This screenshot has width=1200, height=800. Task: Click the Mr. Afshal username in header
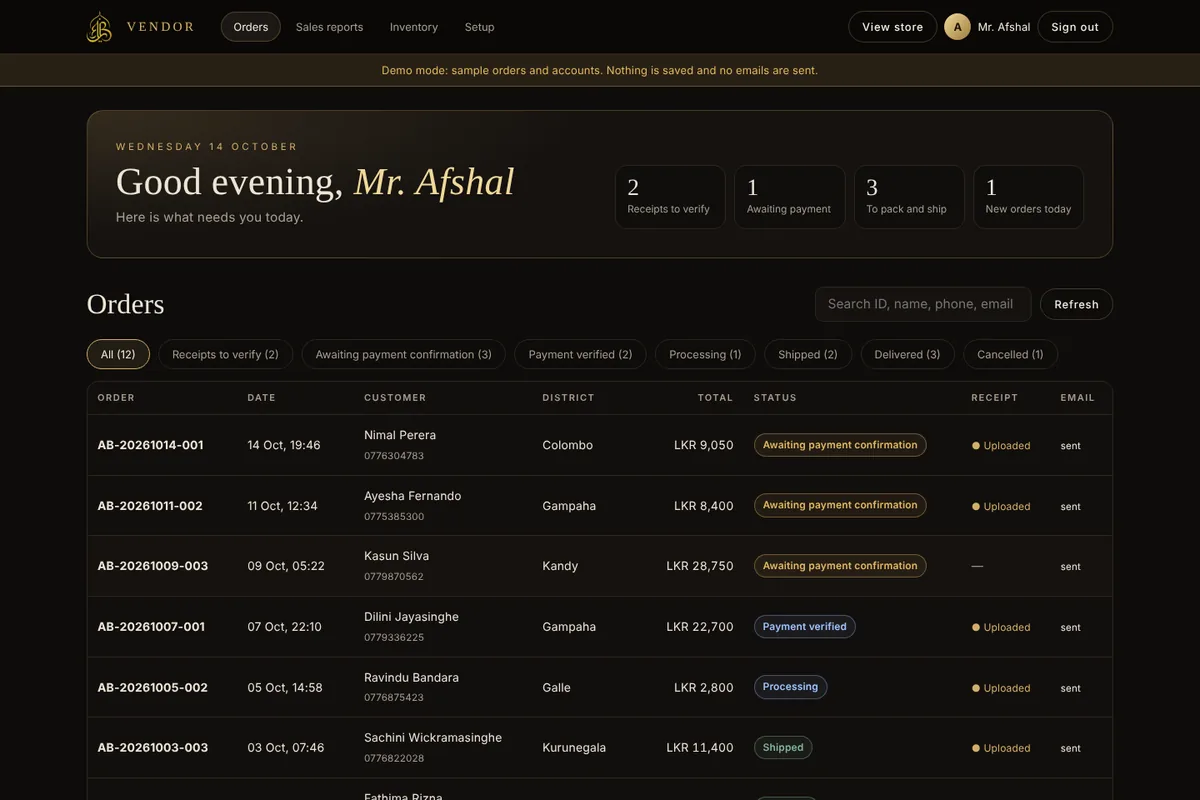(x=1004, y=27)
